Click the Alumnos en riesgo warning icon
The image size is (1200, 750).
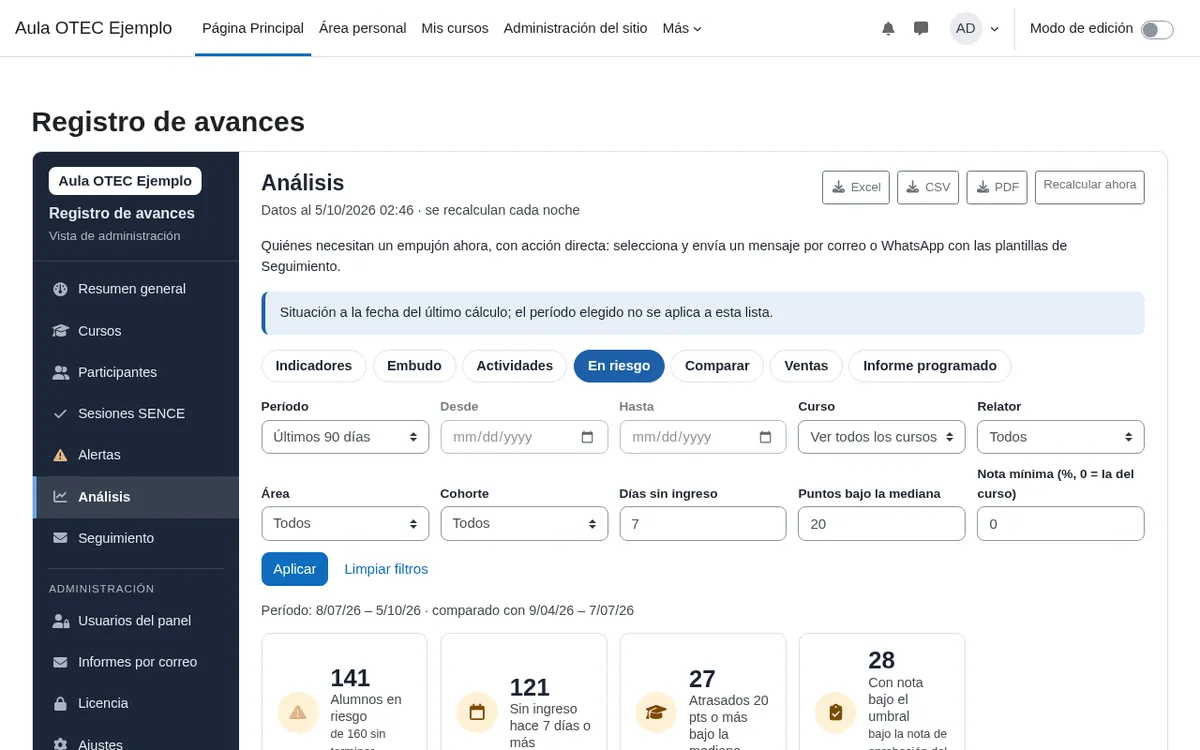298,712
